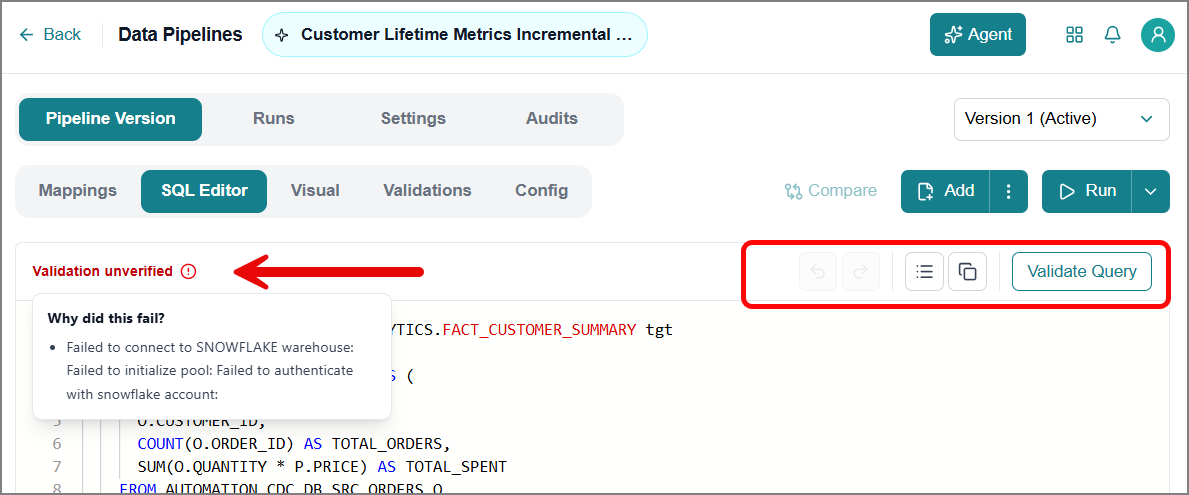This screenshot has height=495, width=1189.
Task: Click the FACT_CUSTOMER_SUMMARY table name in the SQL
Action: (x=540, y=331)
